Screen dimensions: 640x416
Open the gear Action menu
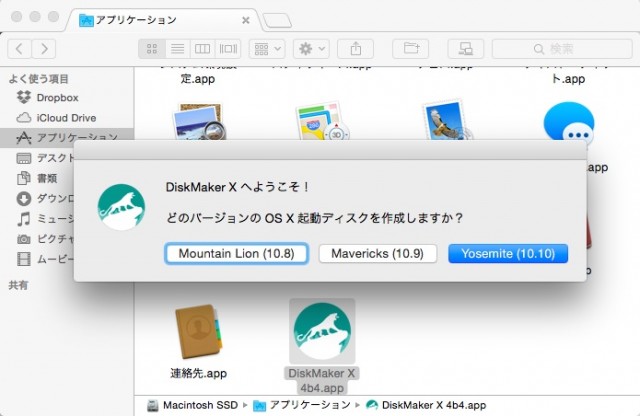click(x=311, y=49)
